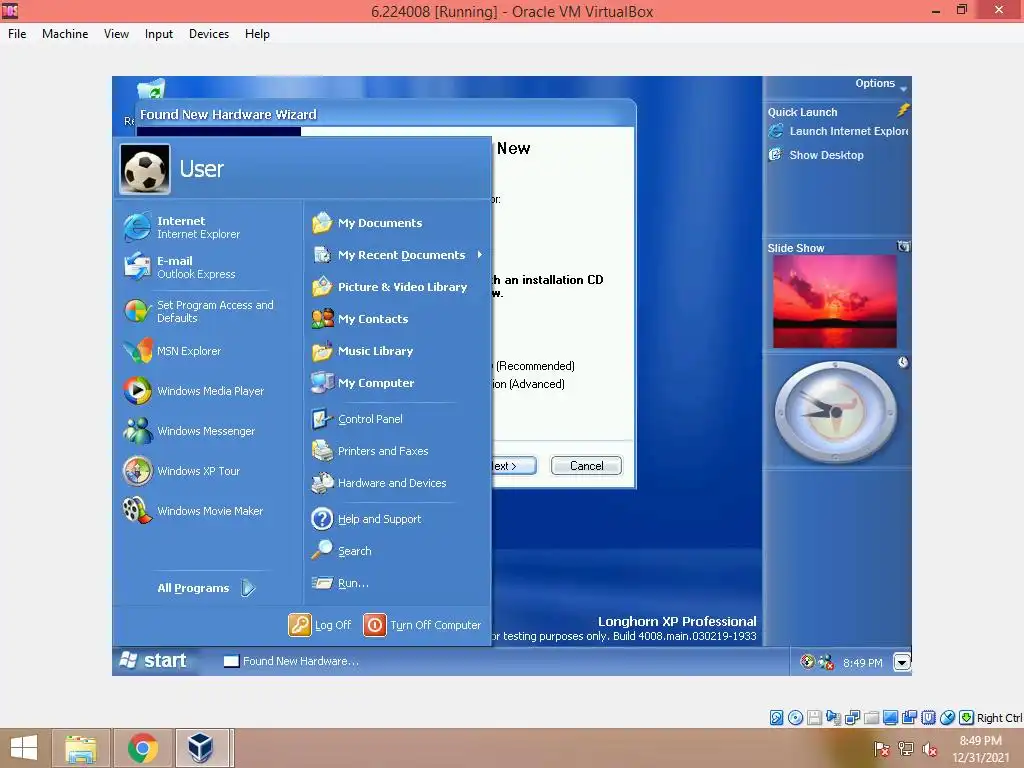Click VirtualBox shared folders status icon
The height and width of the screenshot is (768, 1024).
871,718
